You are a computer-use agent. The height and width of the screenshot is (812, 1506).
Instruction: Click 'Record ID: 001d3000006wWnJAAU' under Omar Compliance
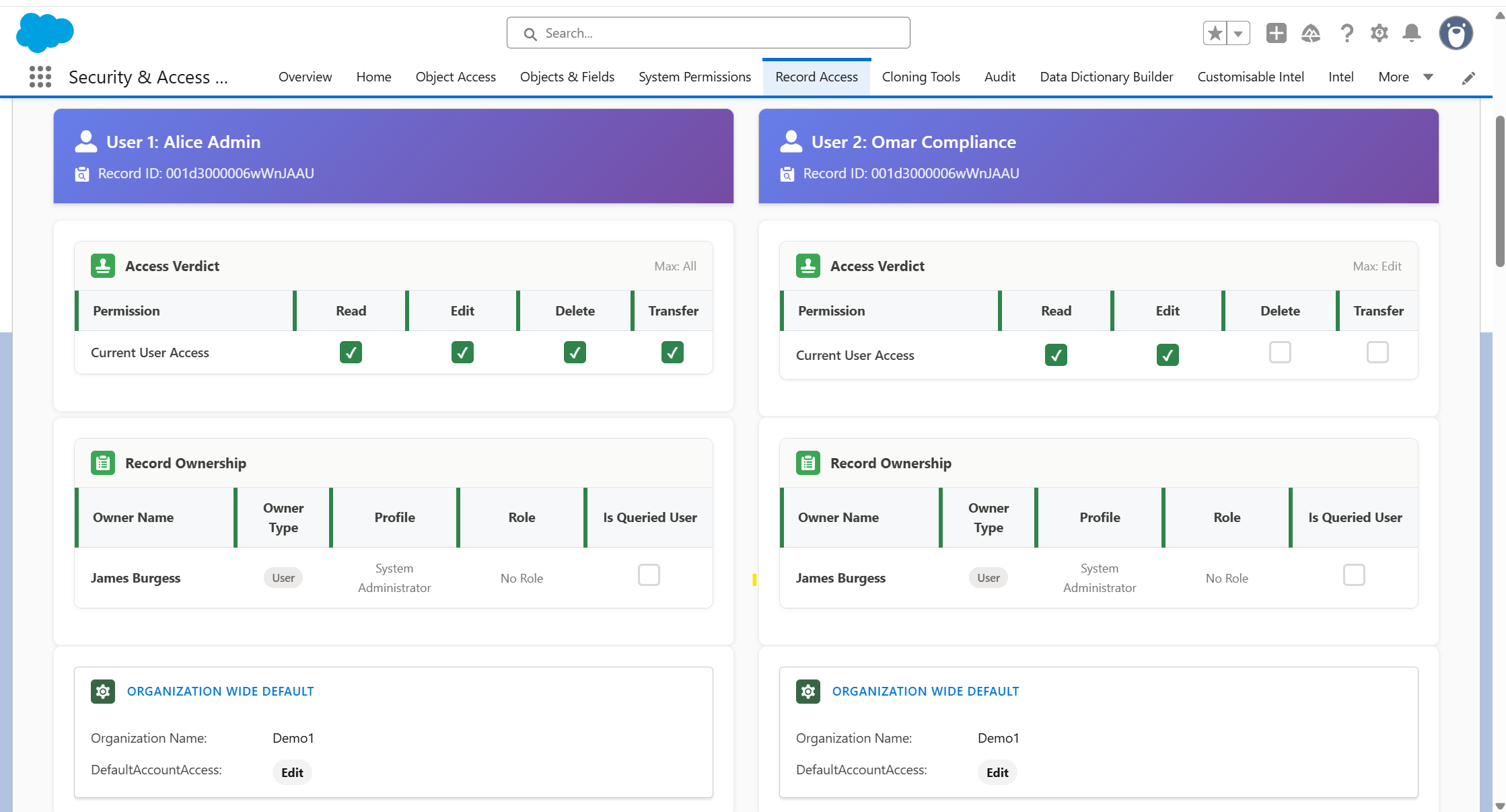click(x=911, y=174)
